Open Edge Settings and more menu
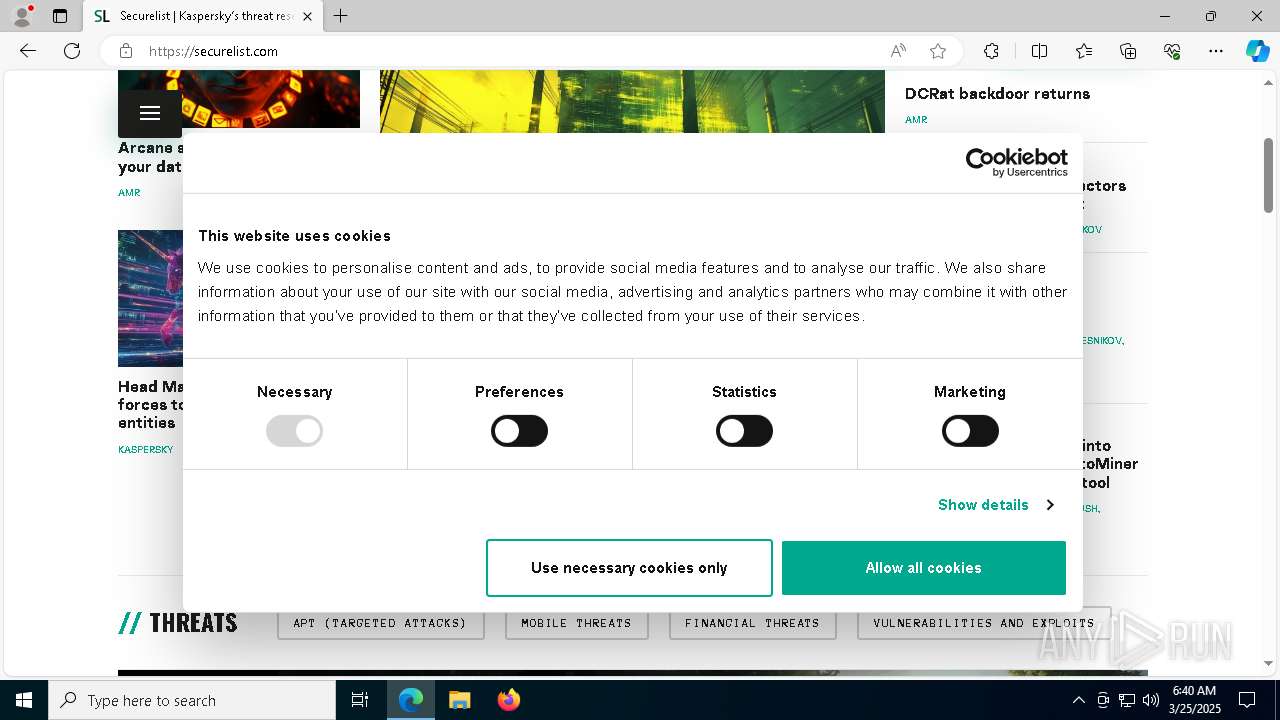The image size is (1280, 720). (x=1216, y=51)
